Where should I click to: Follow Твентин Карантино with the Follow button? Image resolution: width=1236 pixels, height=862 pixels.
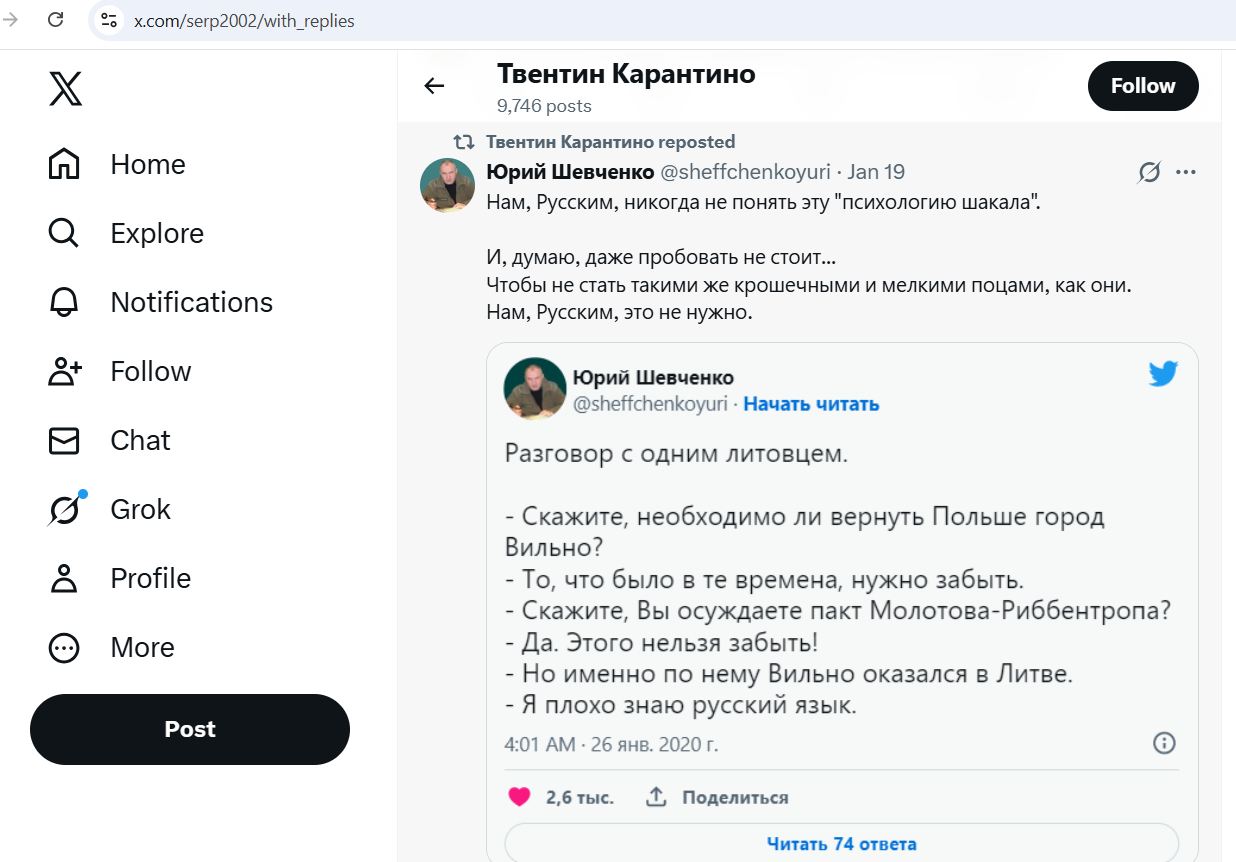click(x=1143, y=86)
